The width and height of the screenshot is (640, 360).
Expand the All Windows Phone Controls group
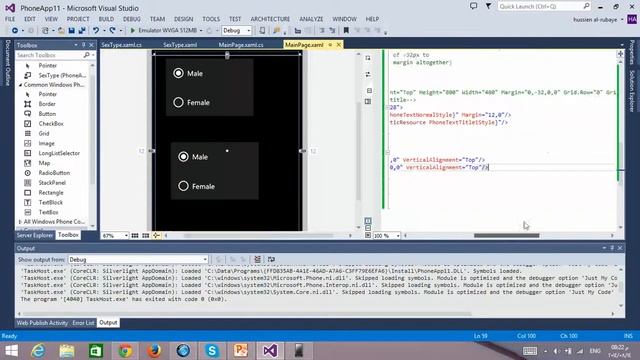tap(20, 222)
